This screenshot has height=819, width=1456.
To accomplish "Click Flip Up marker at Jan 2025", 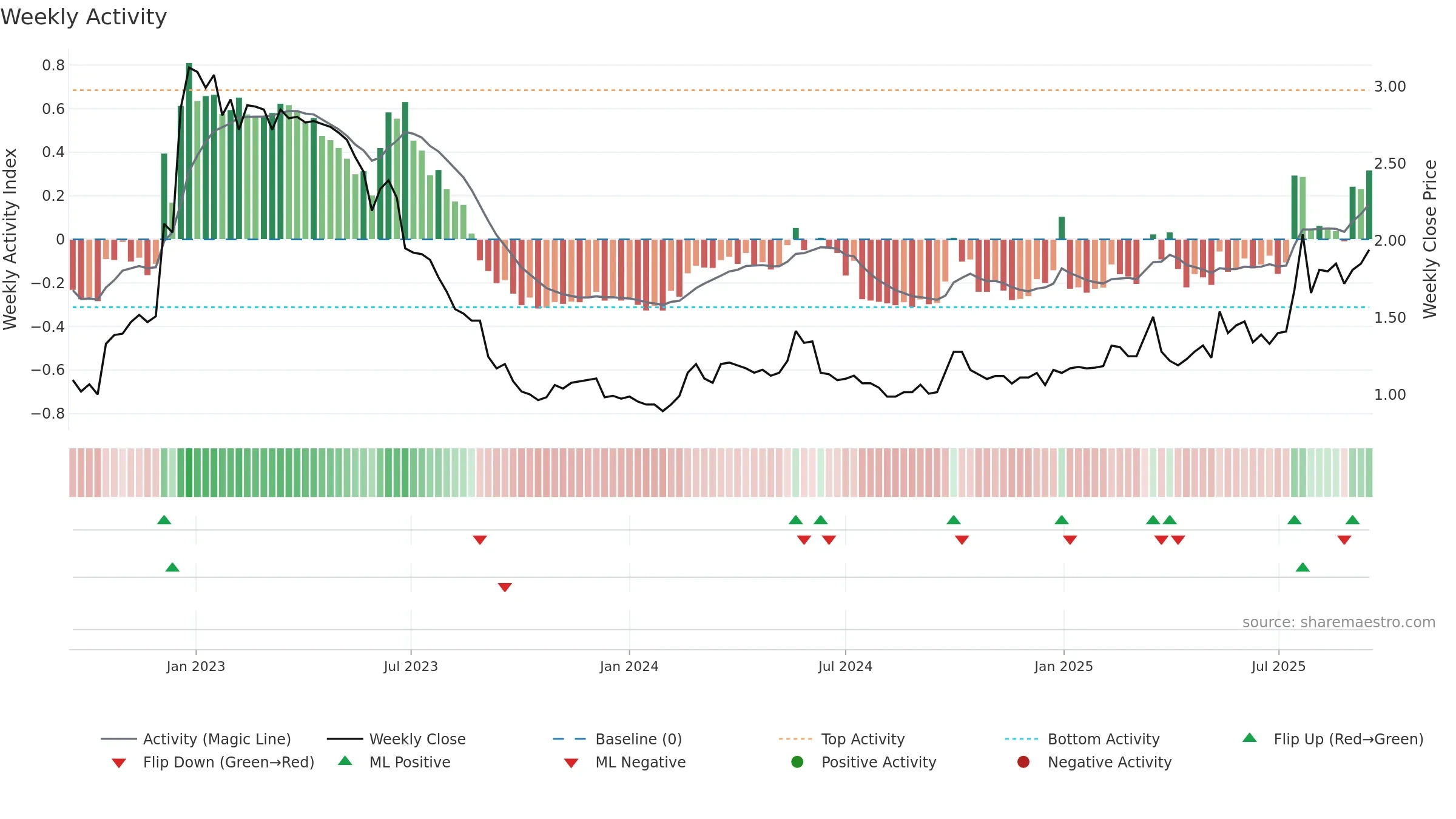I will (x=1062, y=520).
